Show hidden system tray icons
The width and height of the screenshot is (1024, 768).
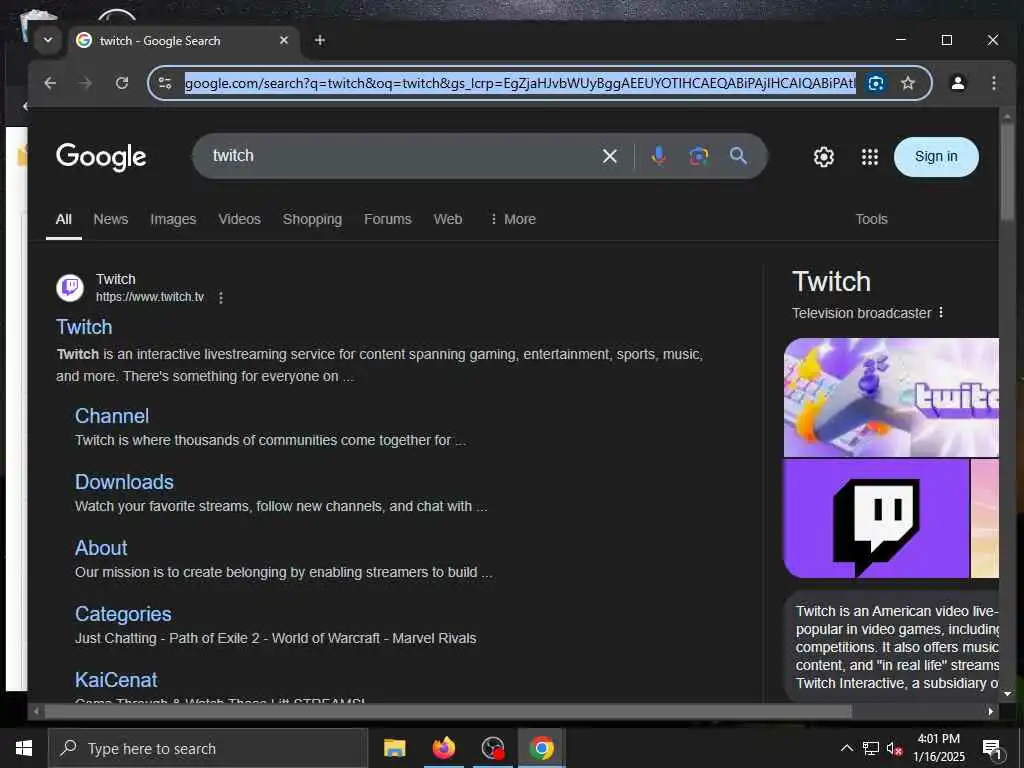(x=846, y=748)
